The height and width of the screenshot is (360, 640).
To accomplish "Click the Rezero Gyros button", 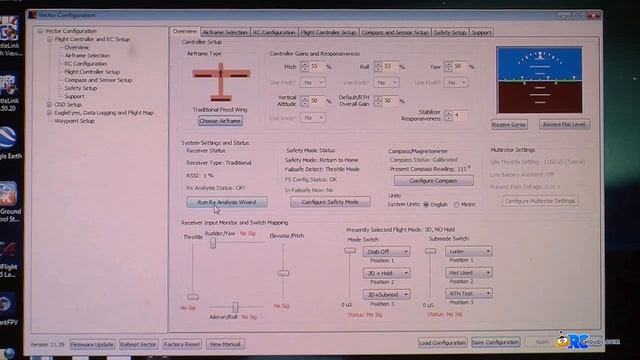I will [x=509, y=124].
